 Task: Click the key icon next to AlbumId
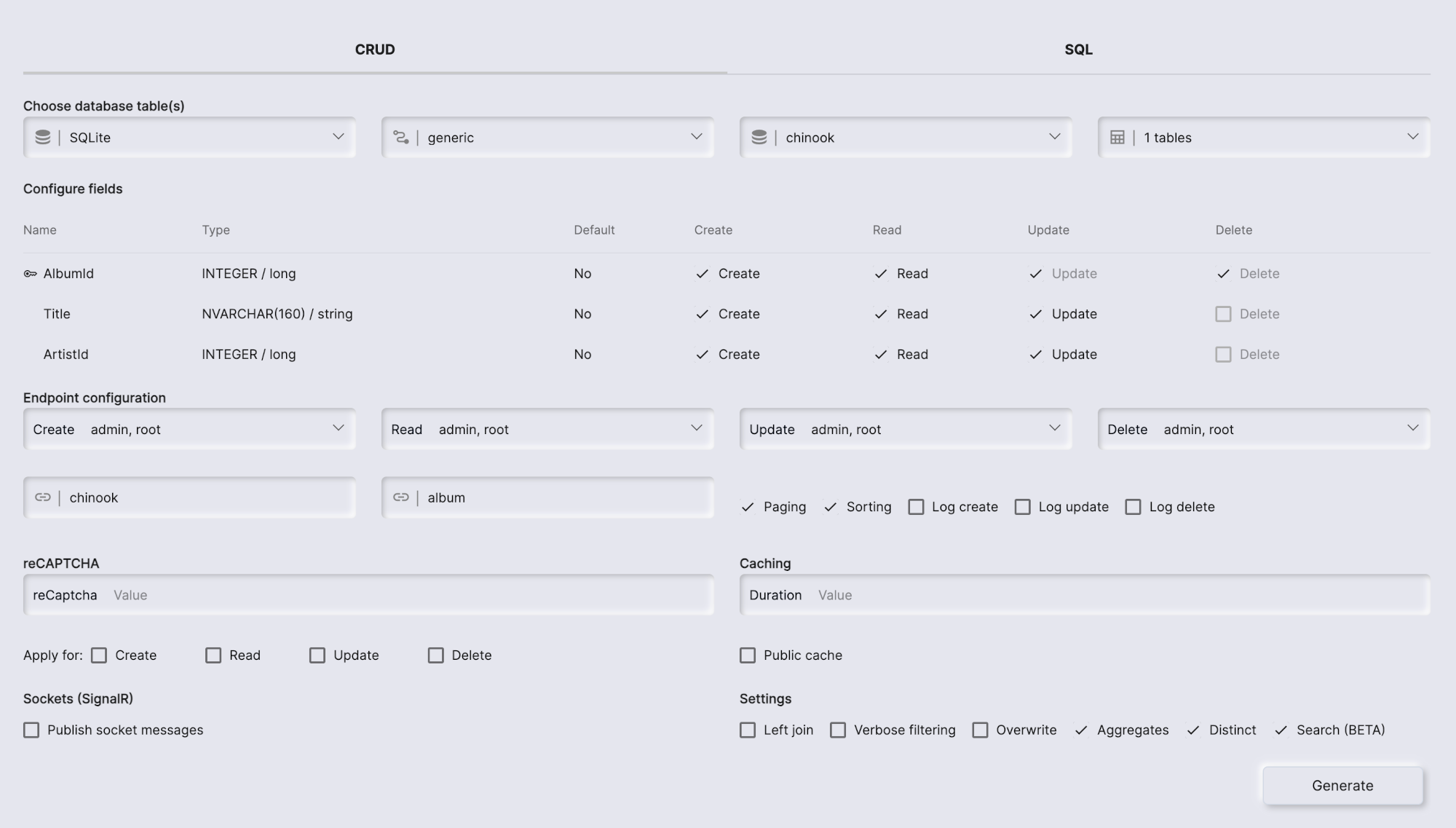coord(31,273)
